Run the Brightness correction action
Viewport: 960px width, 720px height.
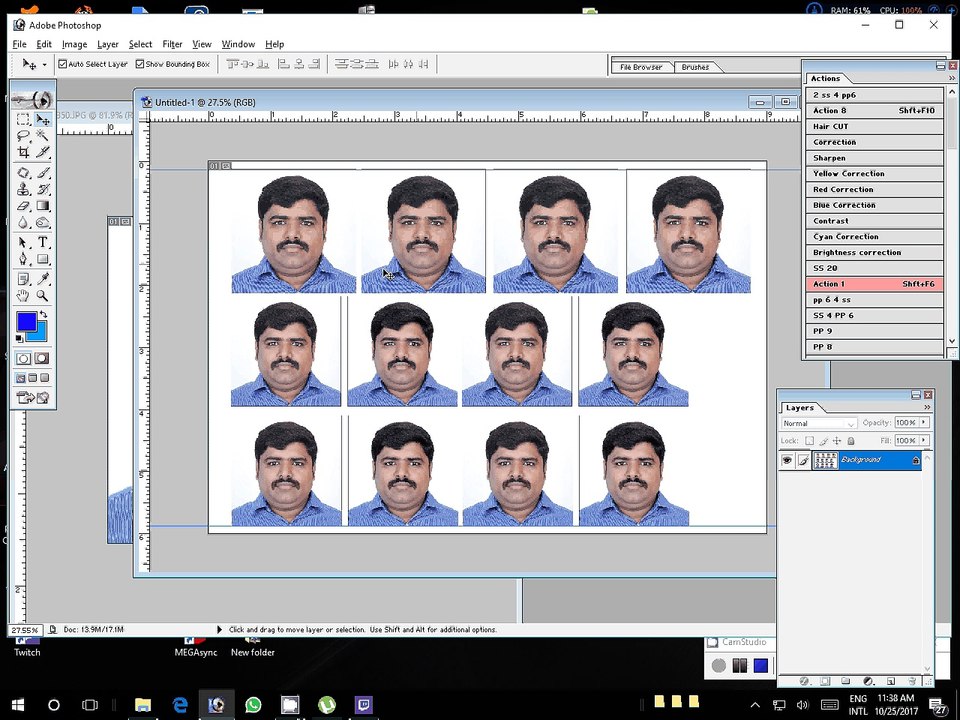(875, 252)
